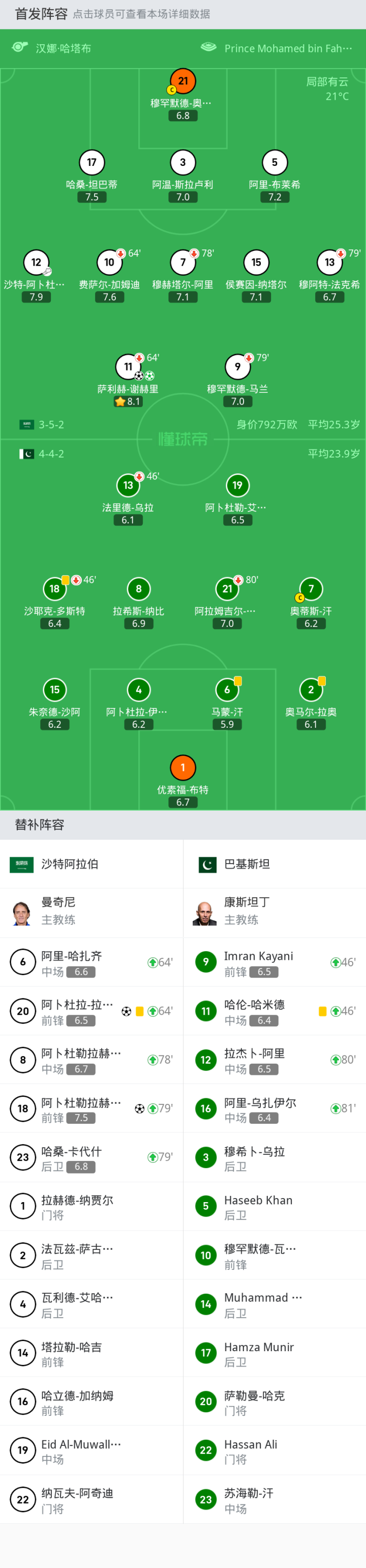366x1568 pixels.
Task: Click coach 曼奇尼 photo thumbnail
Action: (x=22, y=913)
